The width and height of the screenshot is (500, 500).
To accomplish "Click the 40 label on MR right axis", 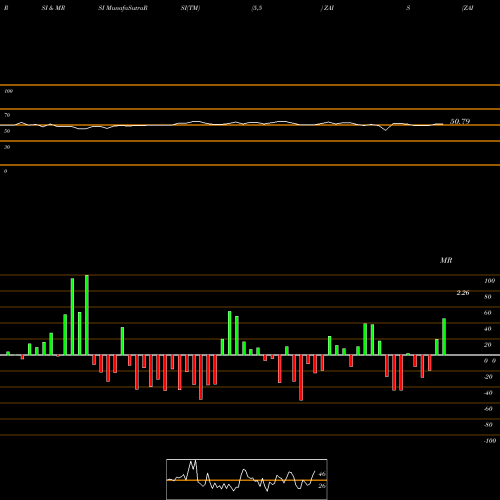I will coord(488,329).
